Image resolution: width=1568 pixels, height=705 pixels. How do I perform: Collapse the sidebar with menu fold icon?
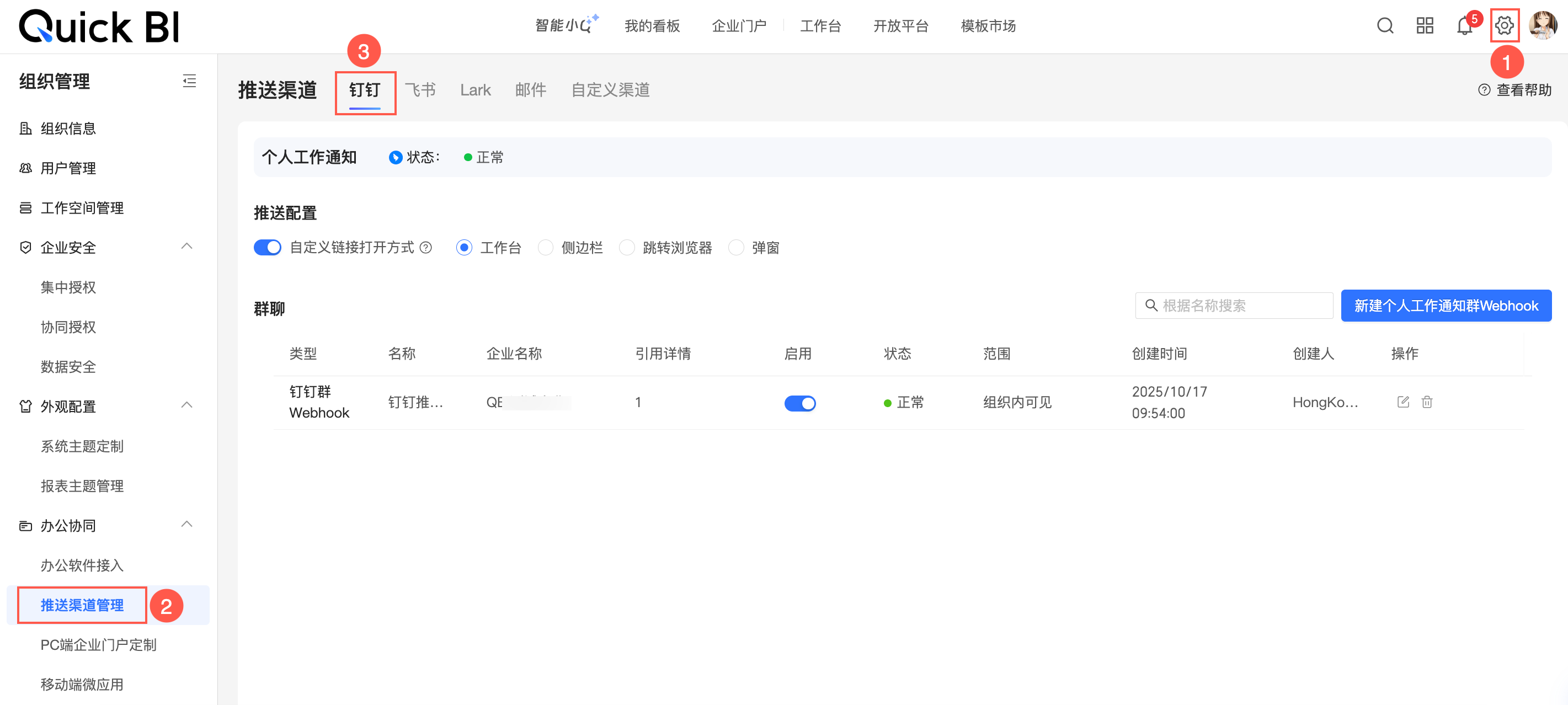coord(189,81)
